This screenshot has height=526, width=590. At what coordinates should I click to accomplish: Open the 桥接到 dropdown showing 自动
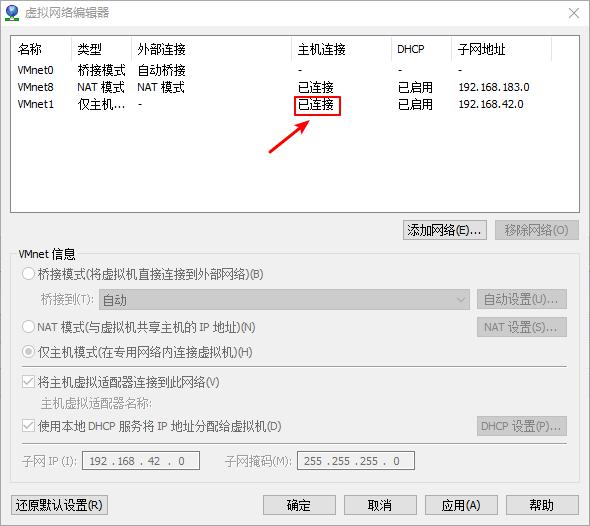coord(284,299)
